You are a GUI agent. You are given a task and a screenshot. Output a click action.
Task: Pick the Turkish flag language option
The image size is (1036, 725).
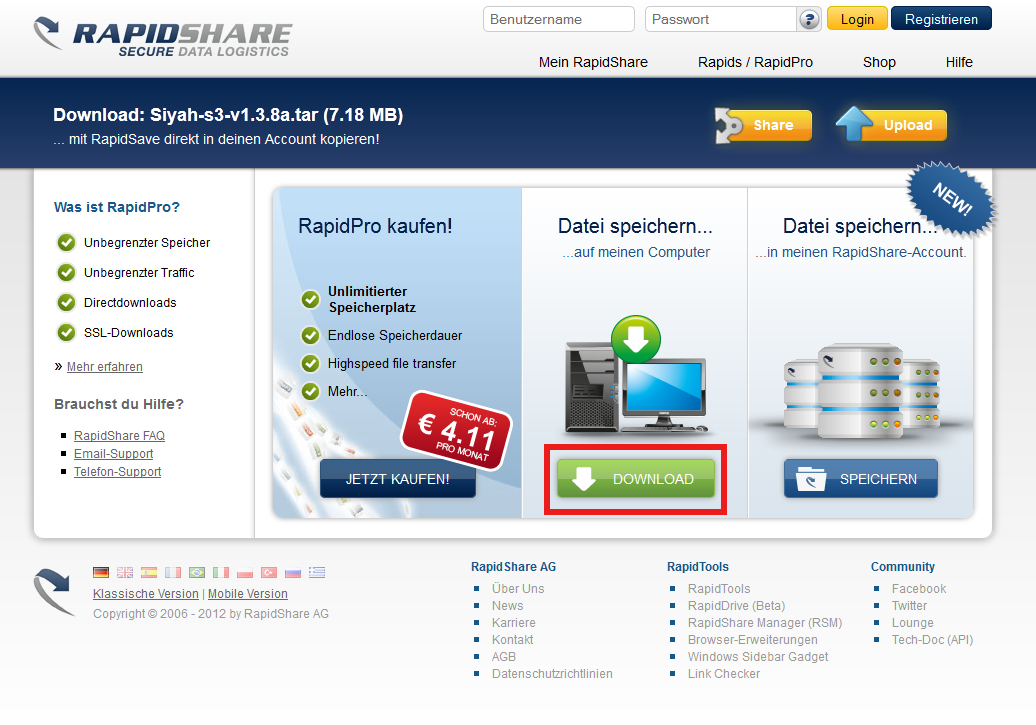(269, 572)
